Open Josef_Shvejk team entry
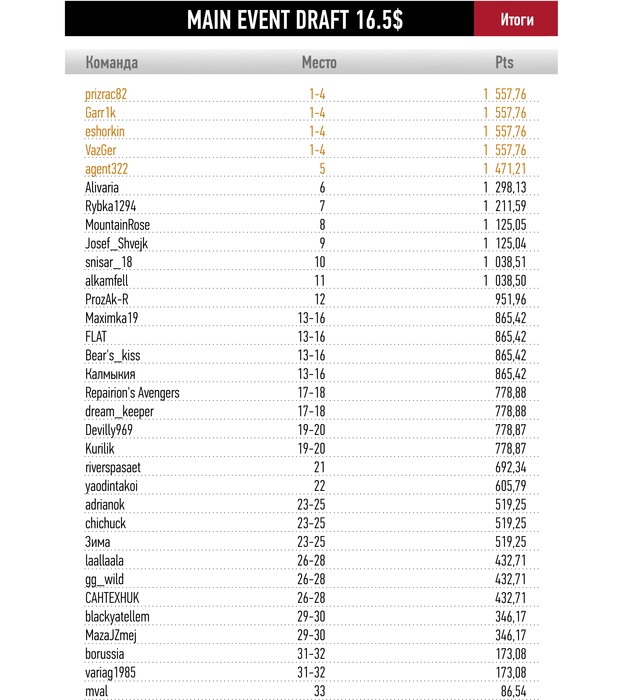Image resolution: width=623 pixels, height=700 pixels. click(x=117, y=243)
